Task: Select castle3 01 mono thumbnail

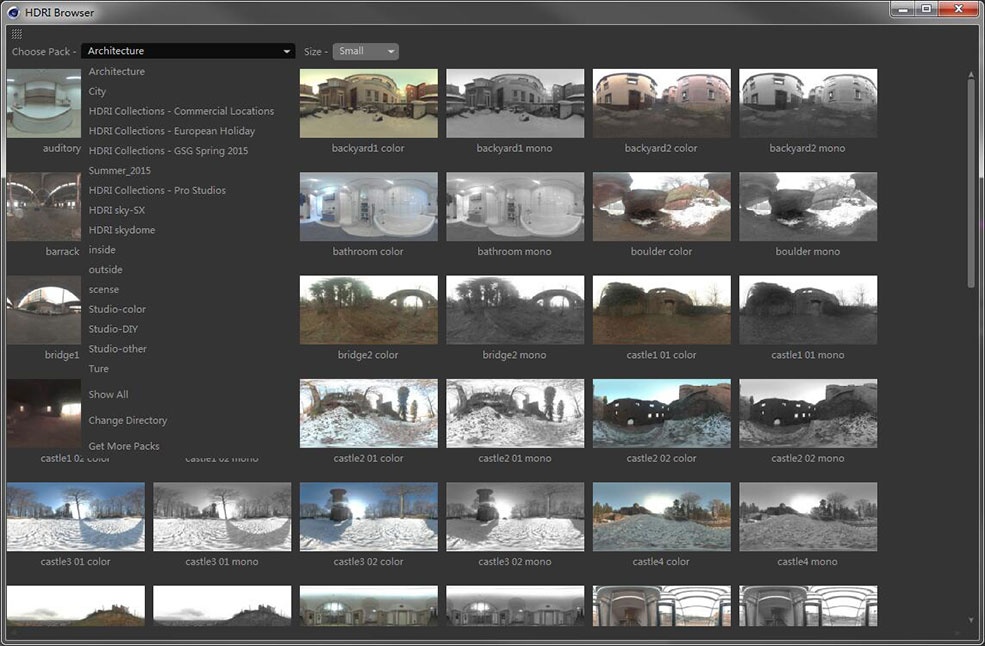Action: coord(222,517)
